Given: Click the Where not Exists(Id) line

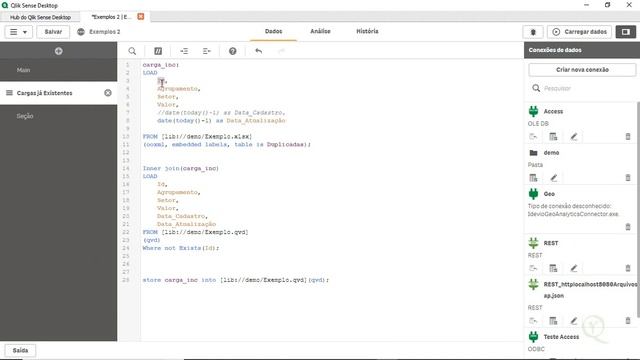Looking at the screenshot, I should (x=181, y=248).
